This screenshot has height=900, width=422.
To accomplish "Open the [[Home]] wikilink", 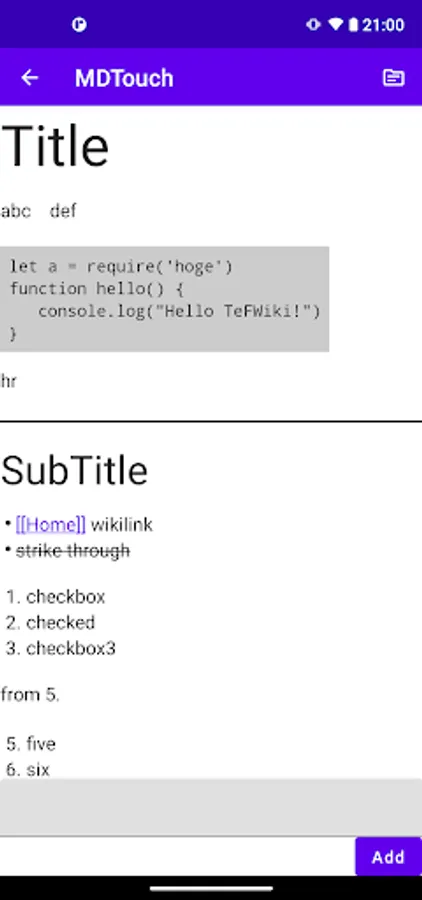I will click(x=51, y=525).
